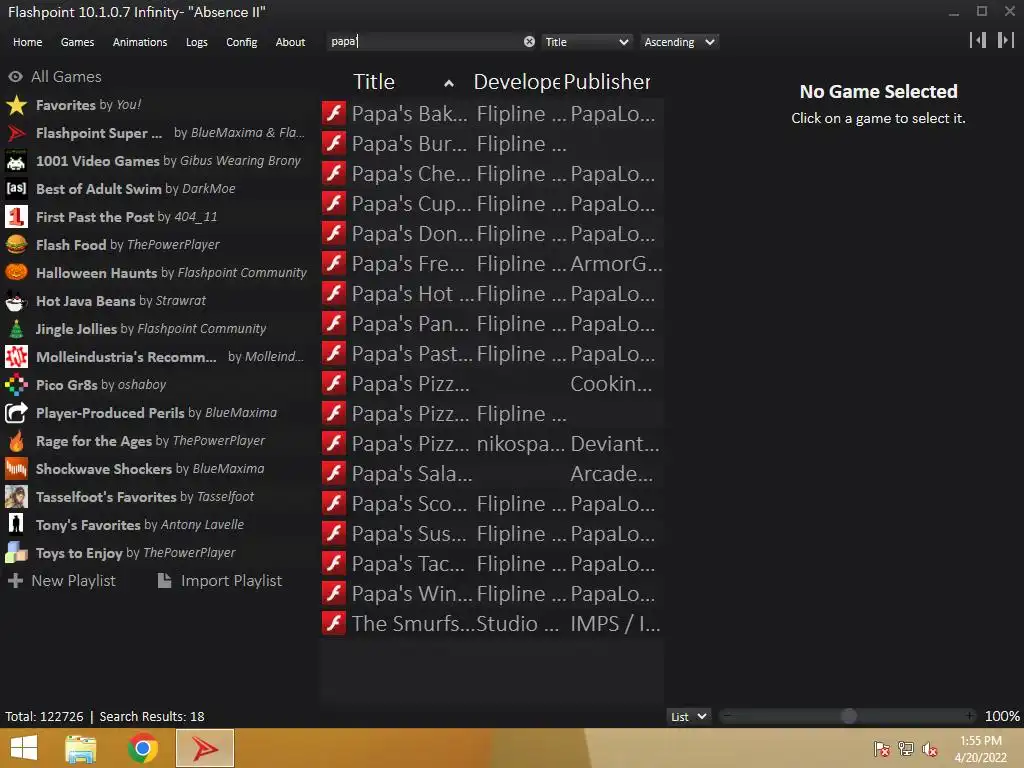Image resolution: width=1024 pixels, height=768 pixels.
Task: Open the Favorites playlist star icon
Action: [x=16, y=105]
